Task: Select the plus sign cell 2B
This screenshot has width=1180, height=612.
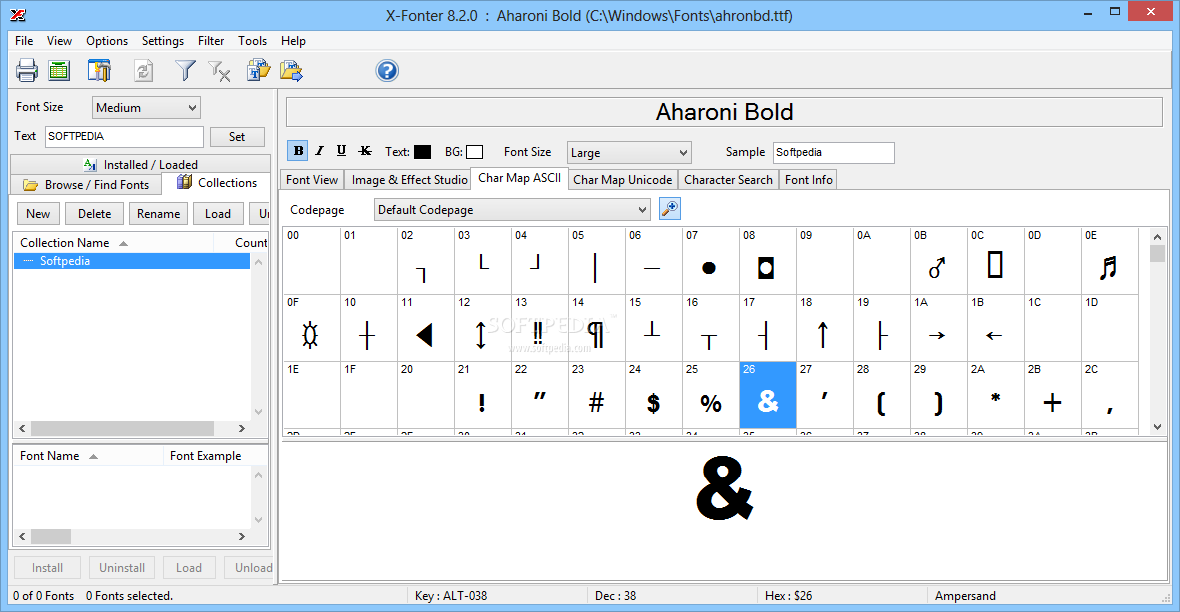Action: point(1053,394)
